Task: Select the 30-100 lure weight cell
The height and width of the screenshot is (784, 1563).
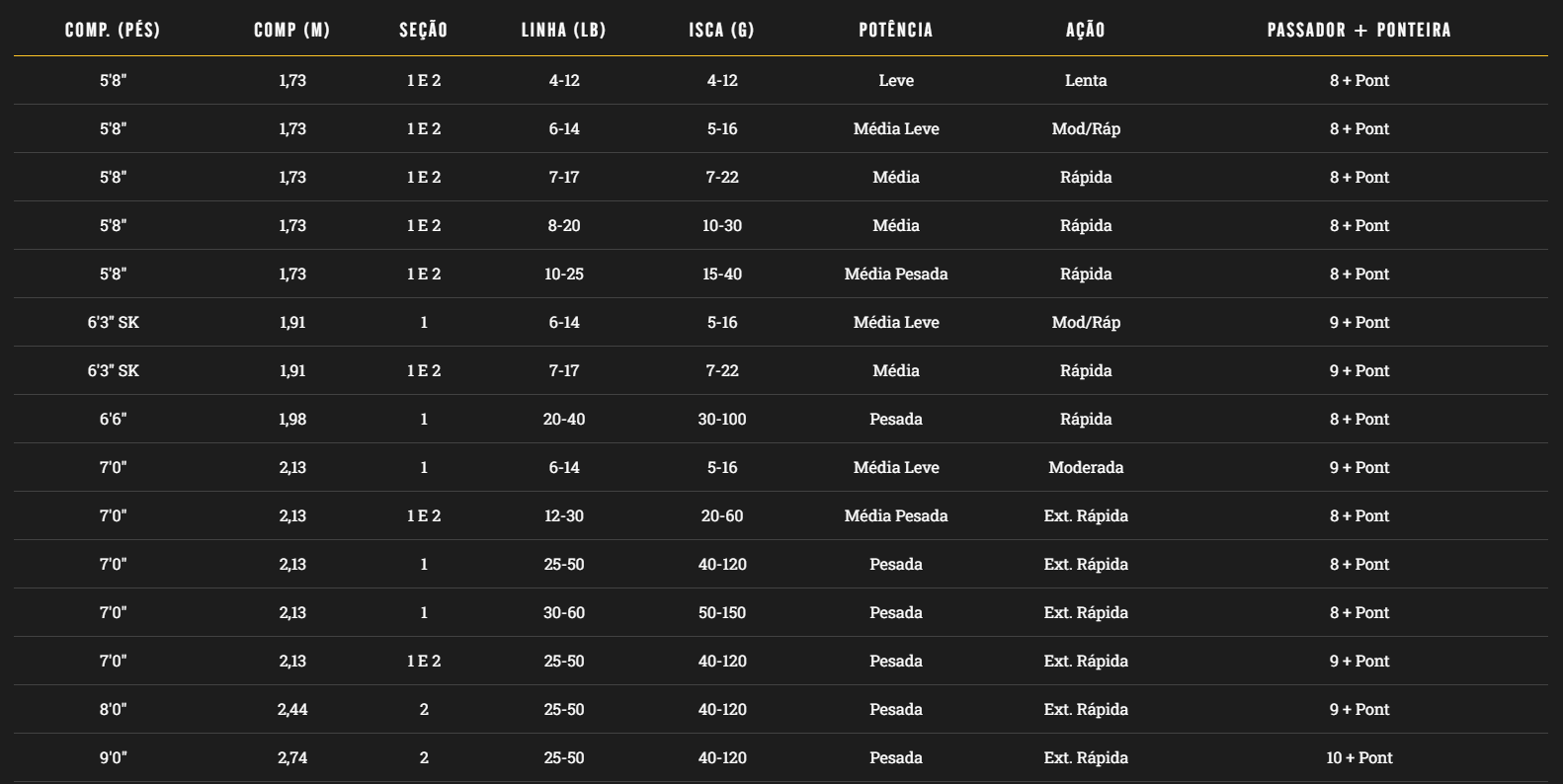Action: point(722,419)
